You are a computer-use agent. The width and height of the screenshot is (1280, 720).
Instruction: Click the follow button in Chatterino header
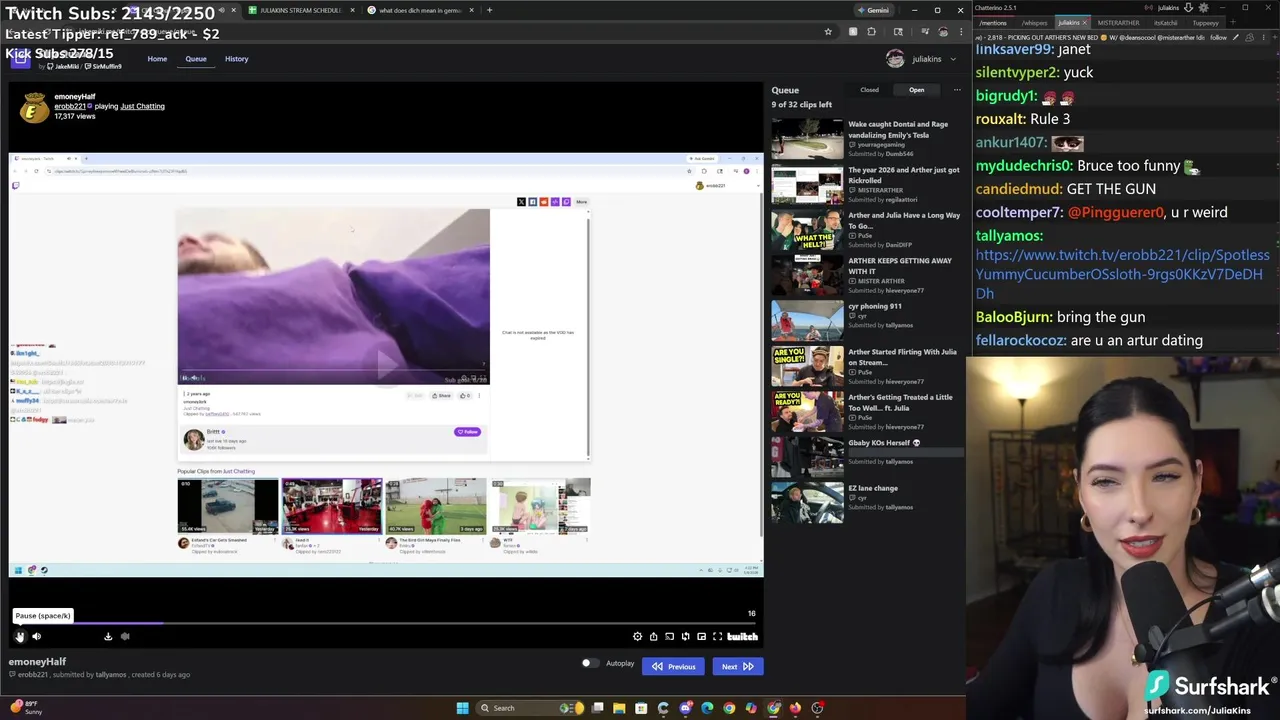coord(1218,37)
